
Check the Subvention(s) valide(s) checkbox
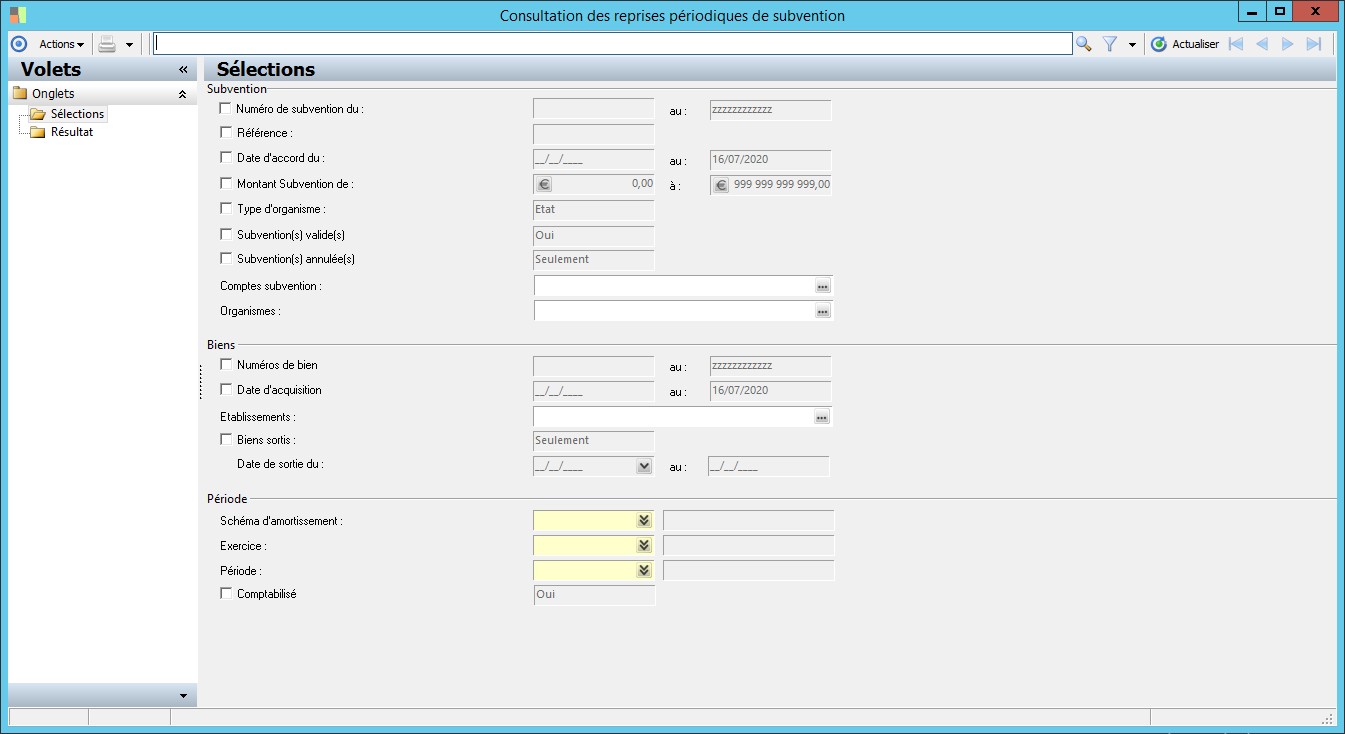pos(226,234)
